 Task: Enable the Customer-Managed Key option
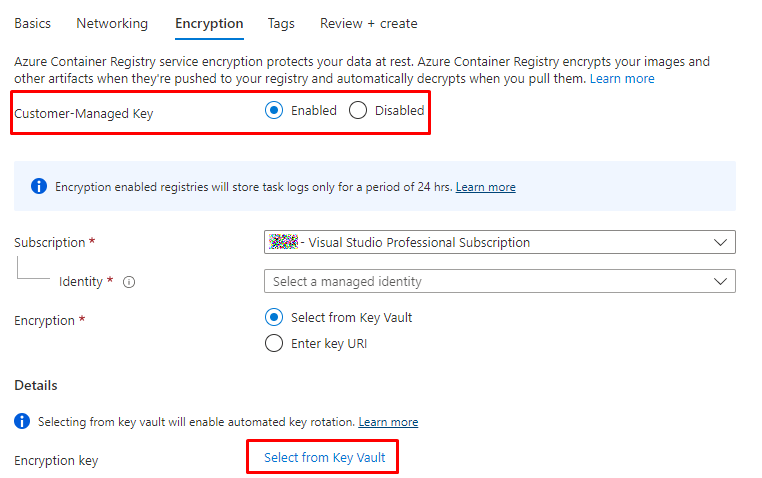pos(275,111)
